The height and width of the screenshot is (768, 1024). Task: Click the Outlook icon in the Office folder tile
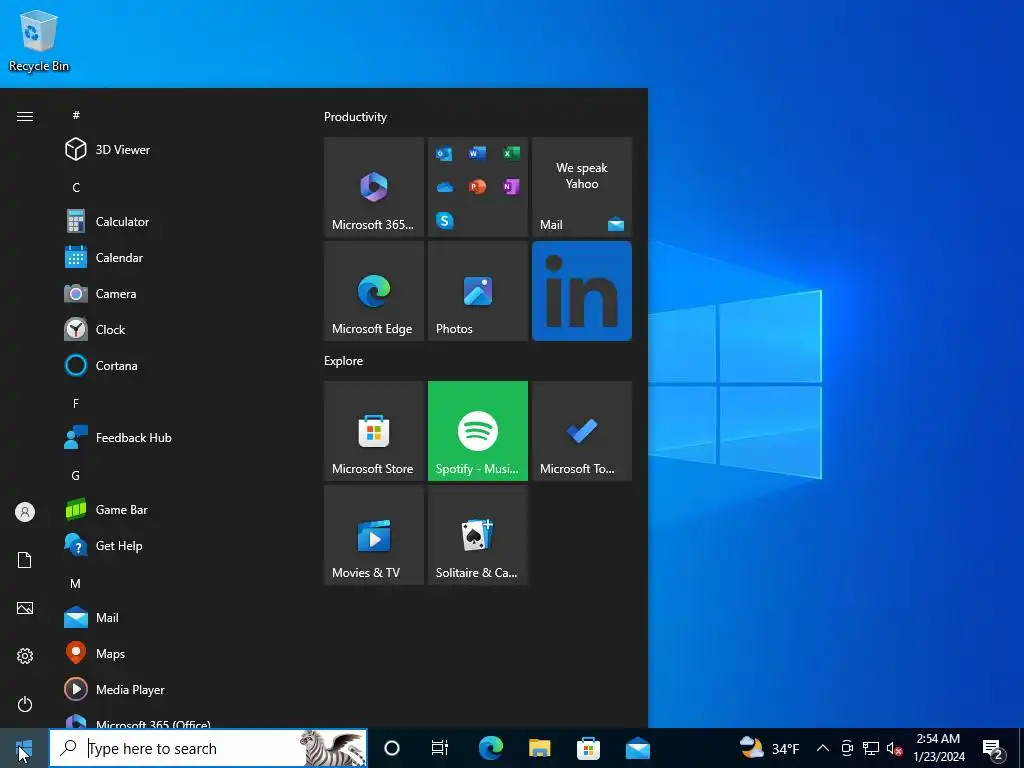tap(444, 153)
